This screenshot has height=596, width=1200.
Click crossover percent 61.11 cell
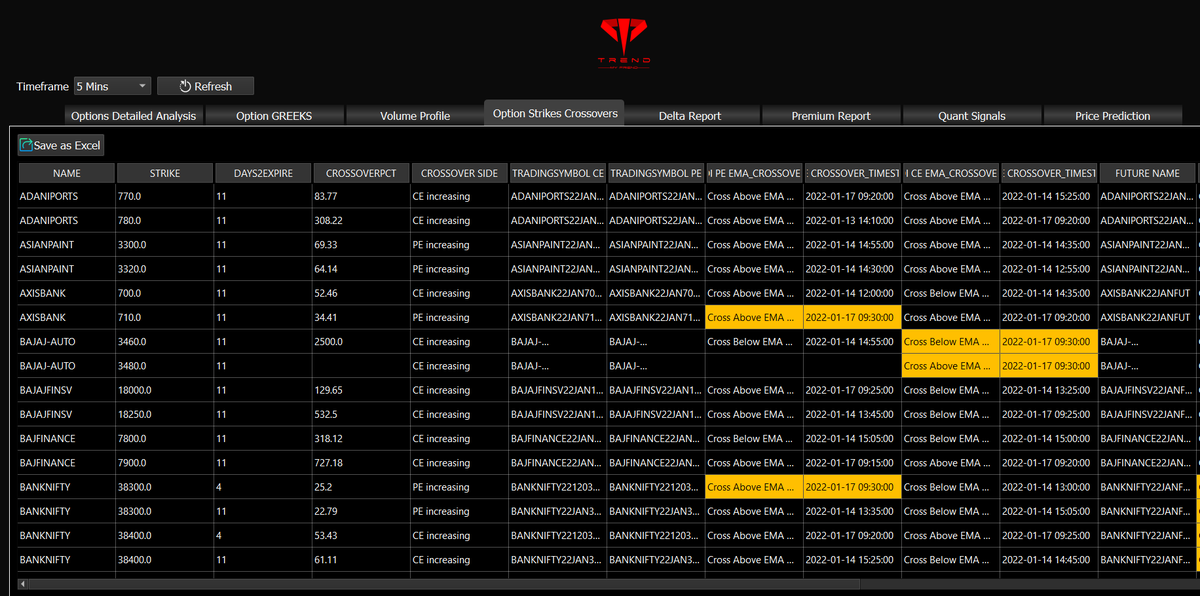361,560
